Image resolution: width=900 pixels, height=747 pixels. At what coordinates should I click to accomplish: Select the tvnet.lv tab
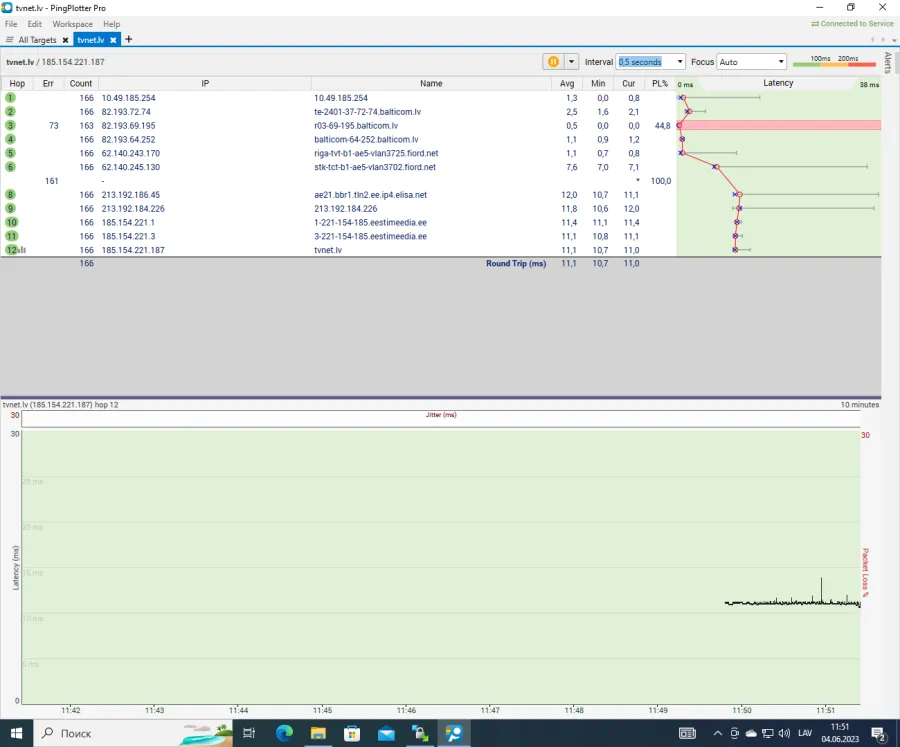click(x=91, y=40)
